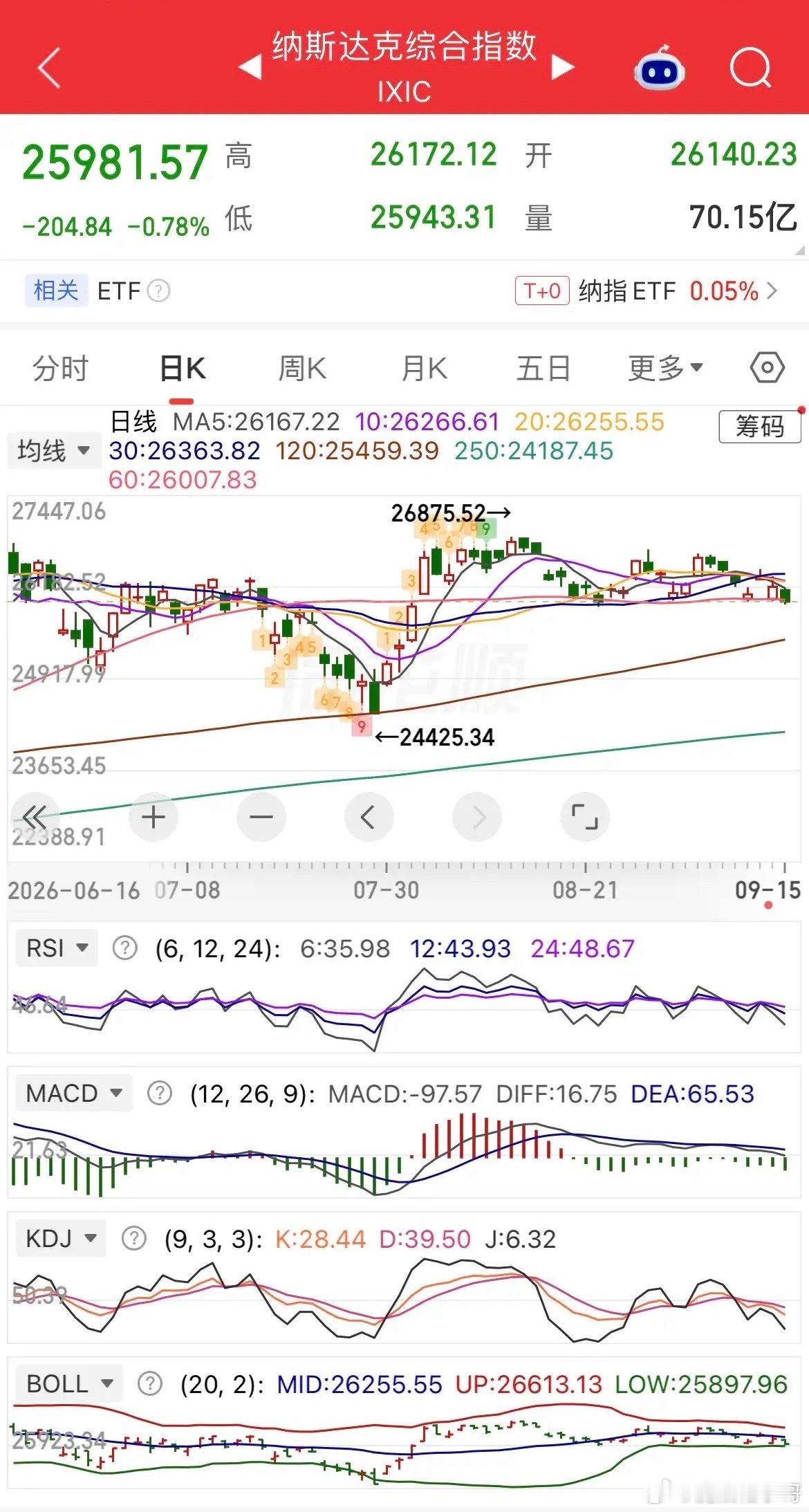Select the 日K tab
Viewport: 809px width, 1512px height.
(x=183, y=368)
